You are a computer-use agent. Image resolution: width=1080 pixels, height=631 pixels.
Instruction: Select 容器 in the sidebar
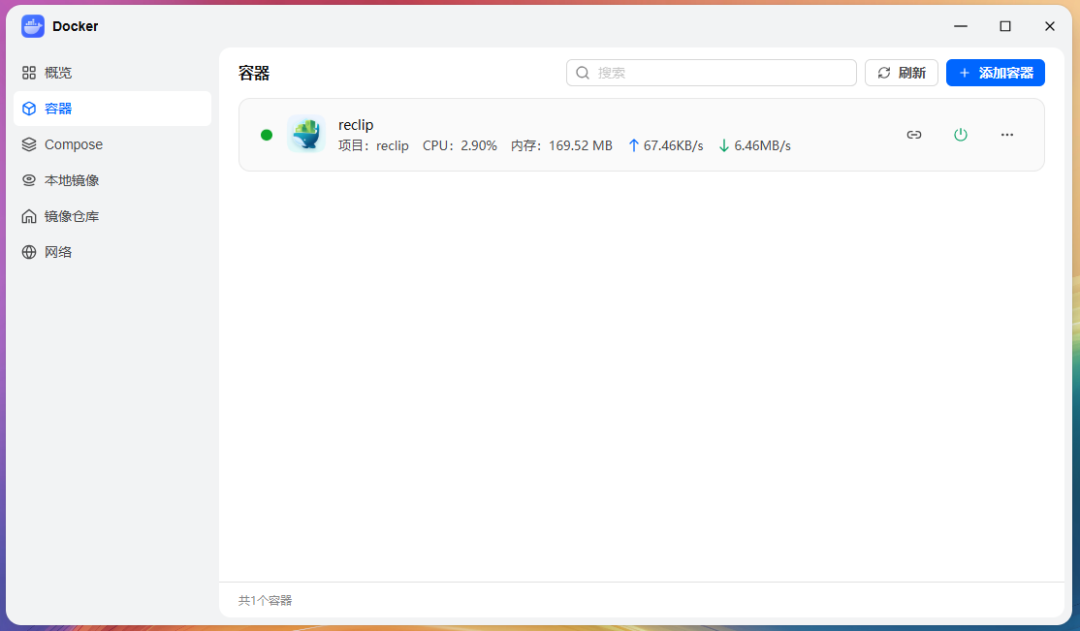pos(112,108)
